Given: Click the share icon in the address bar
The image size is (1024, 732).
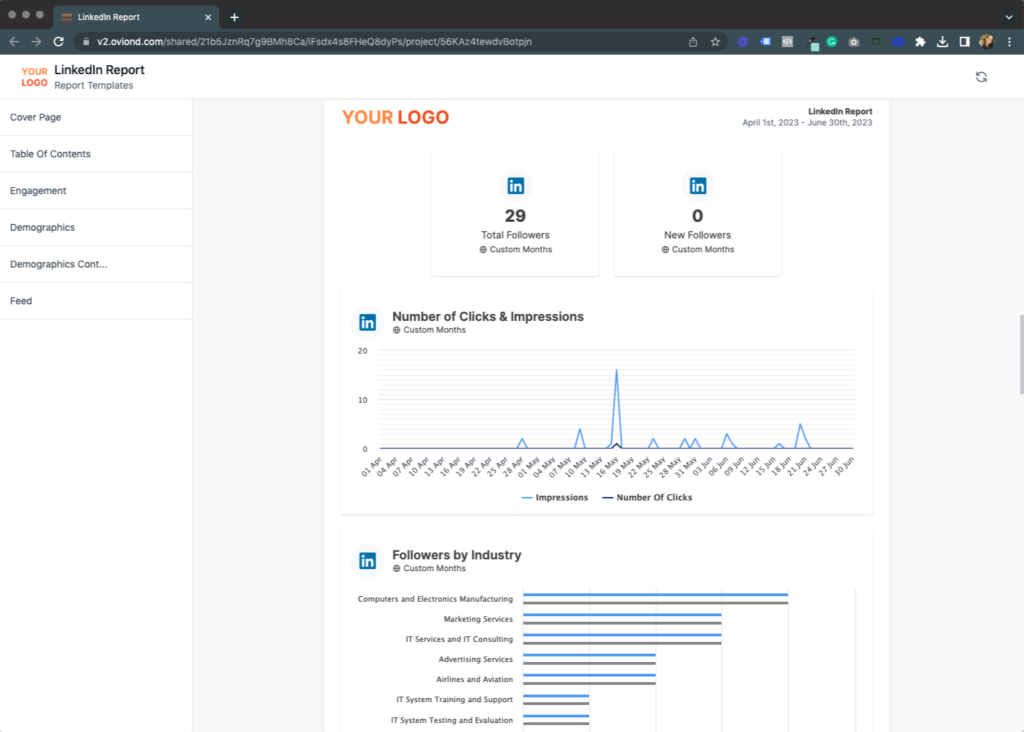Looking at the screenshot, I should tap(693, 42).
